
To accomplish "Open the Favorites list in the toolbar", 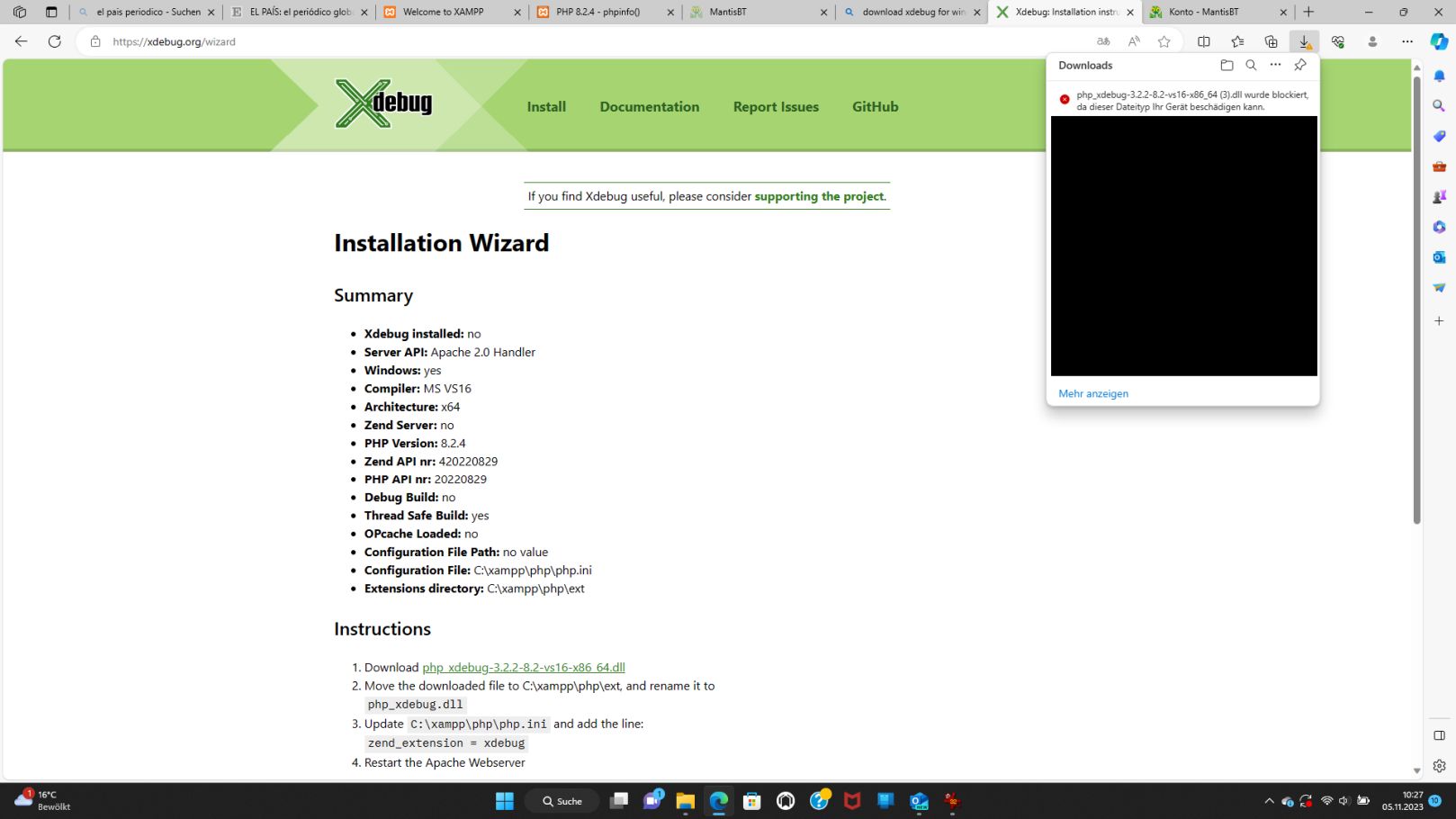I will (1238, 41).
